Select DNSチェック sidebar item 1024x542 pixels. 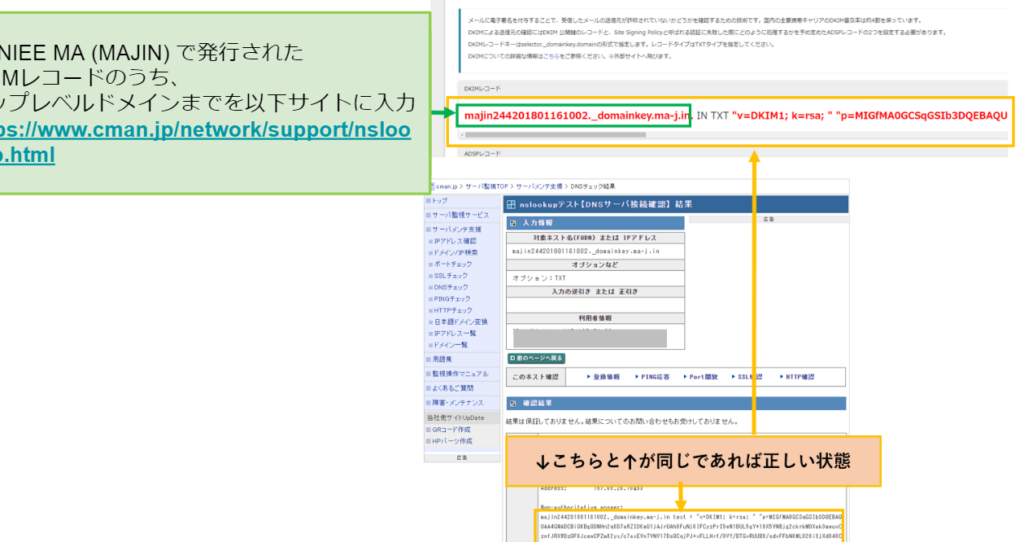[x=451, y=286]
